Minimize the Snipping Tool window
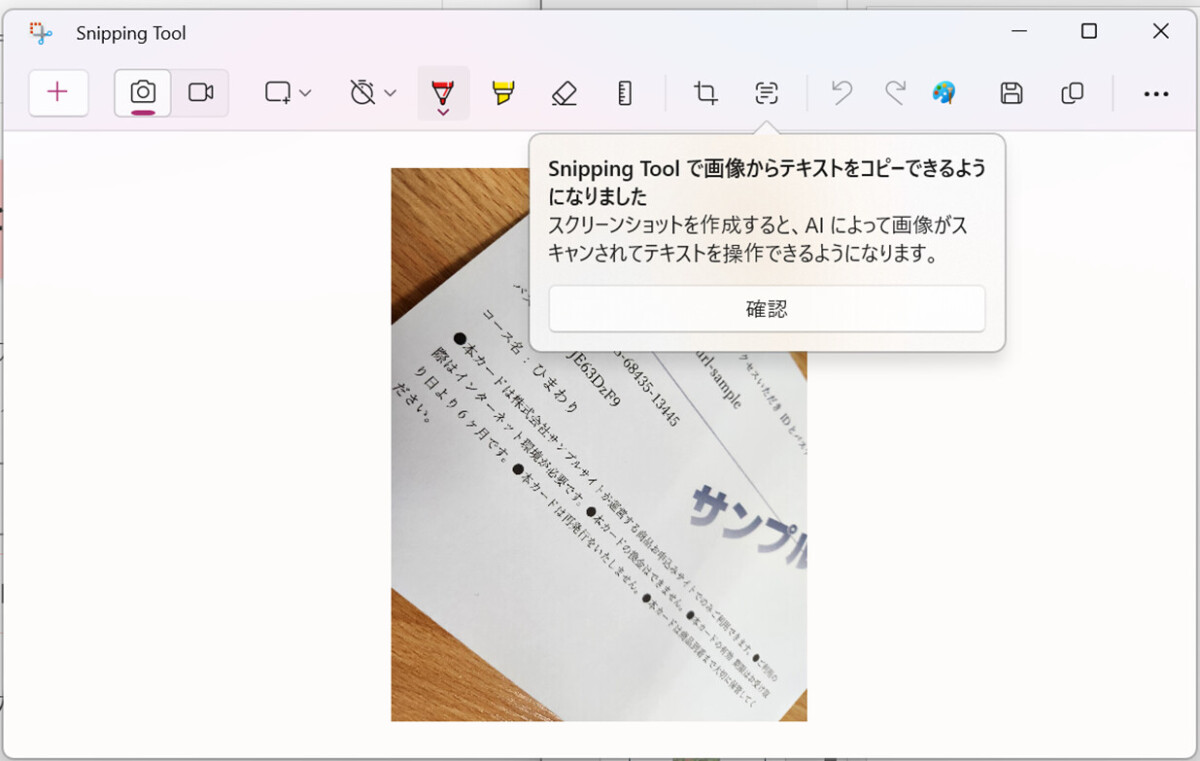1200x761 pixels. [1019, 31]
